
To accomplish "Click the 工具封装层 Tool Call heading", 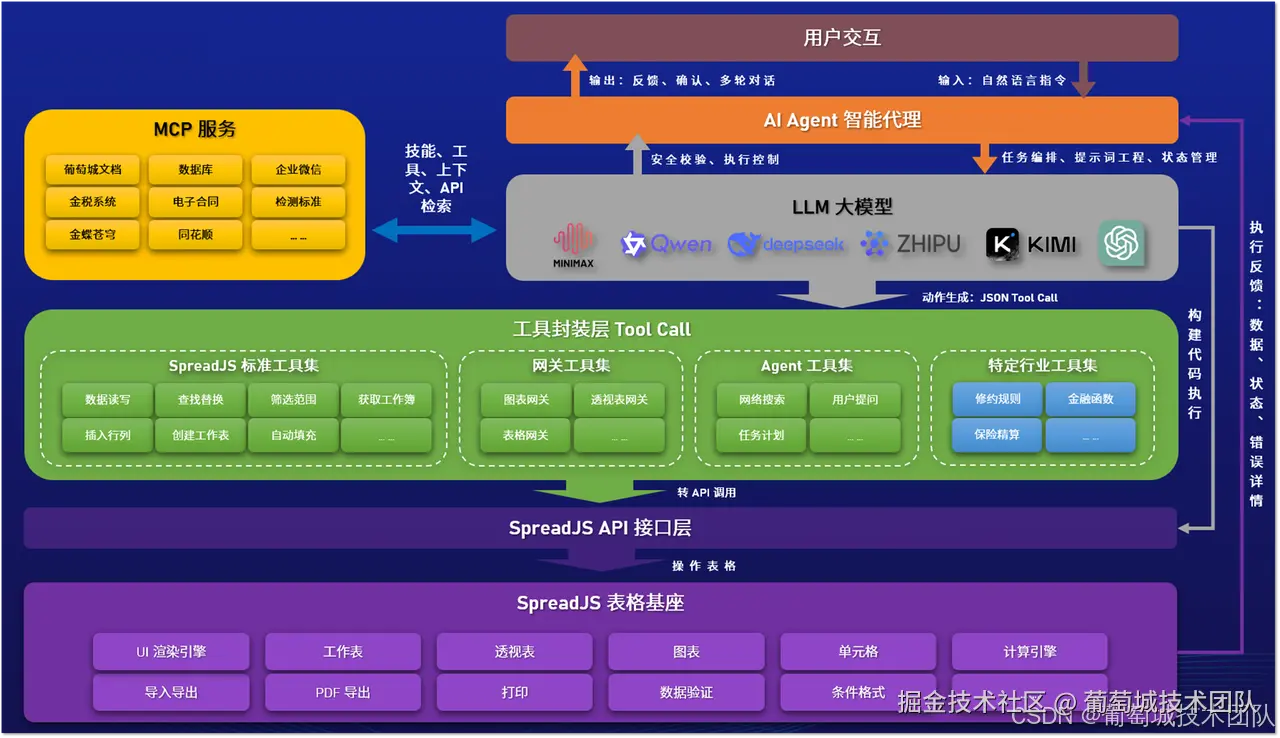I will (602, 329).
